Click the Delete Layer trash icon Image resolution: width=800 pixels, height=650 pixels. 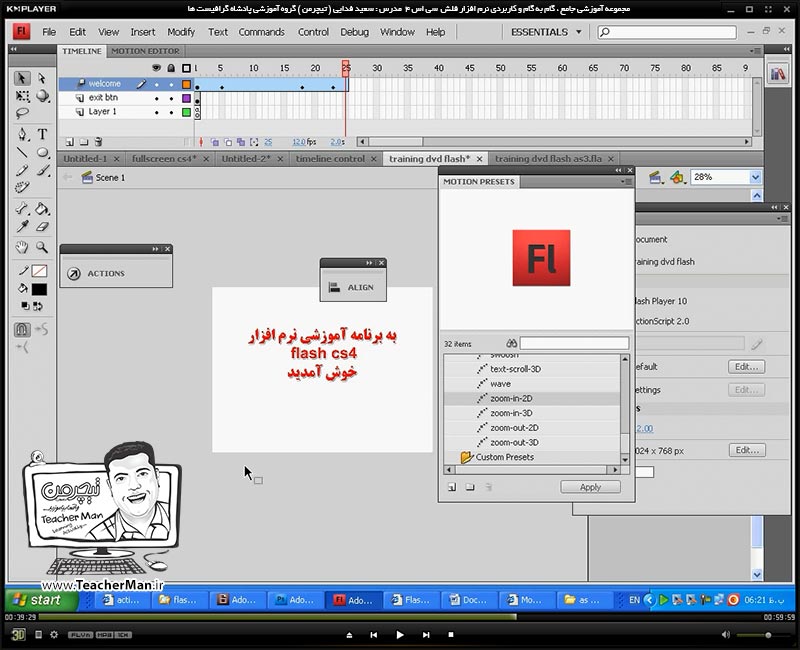[x=98, y=142]
